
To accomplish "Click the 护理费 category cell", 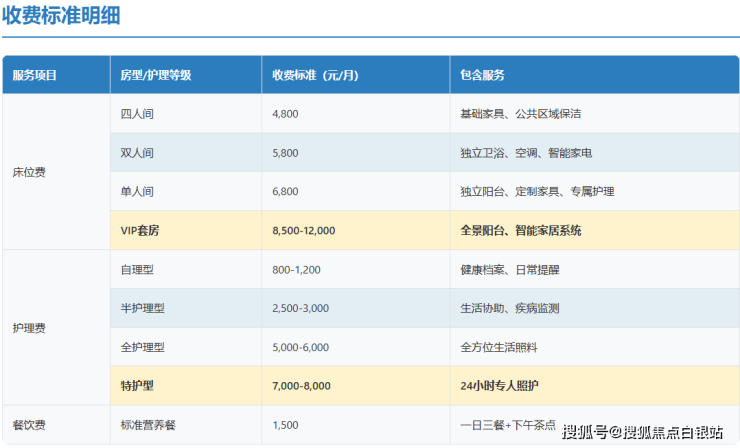I will click(29, 327).
